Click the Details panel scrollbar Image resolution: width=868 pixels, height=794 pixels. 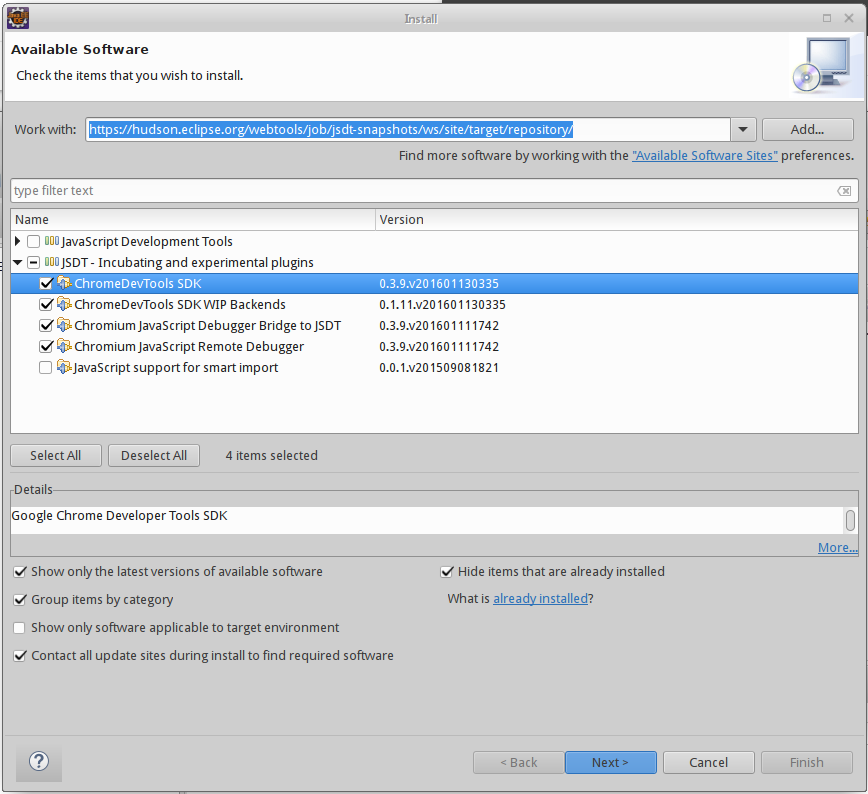[850, 520]
